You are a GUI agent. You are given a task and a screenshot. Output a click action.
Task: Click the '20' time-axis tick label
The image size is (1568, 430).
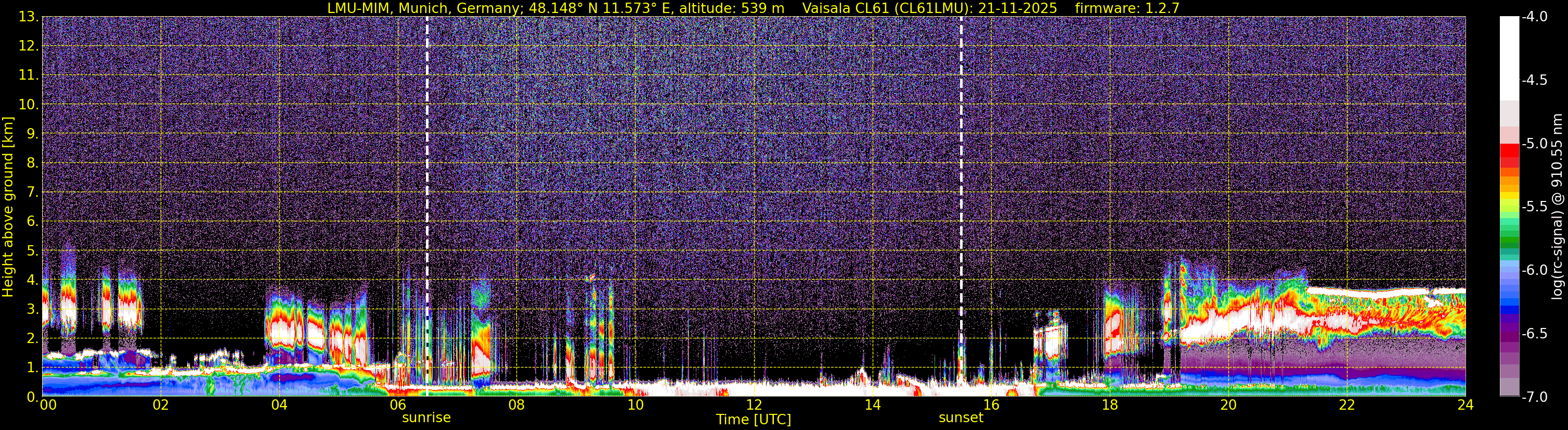1229,405
